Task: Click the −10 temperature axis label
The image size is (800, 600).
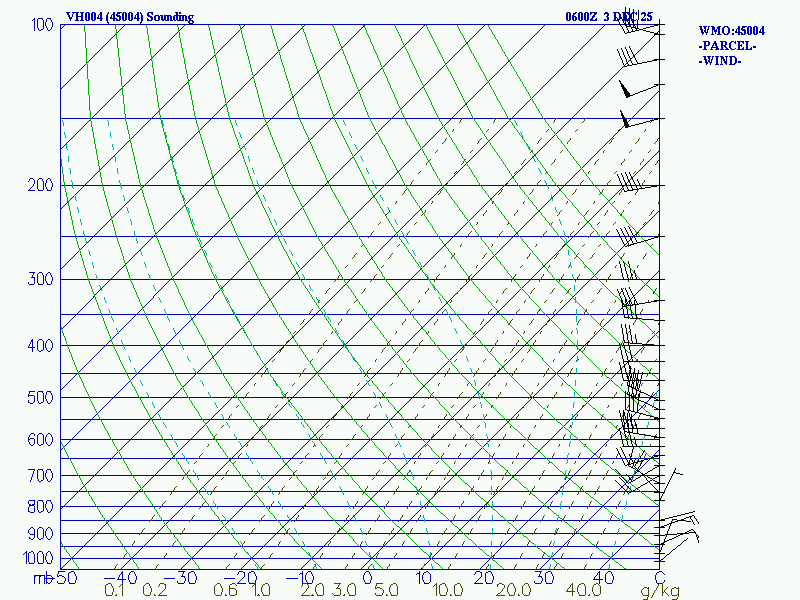Action: 301,578
